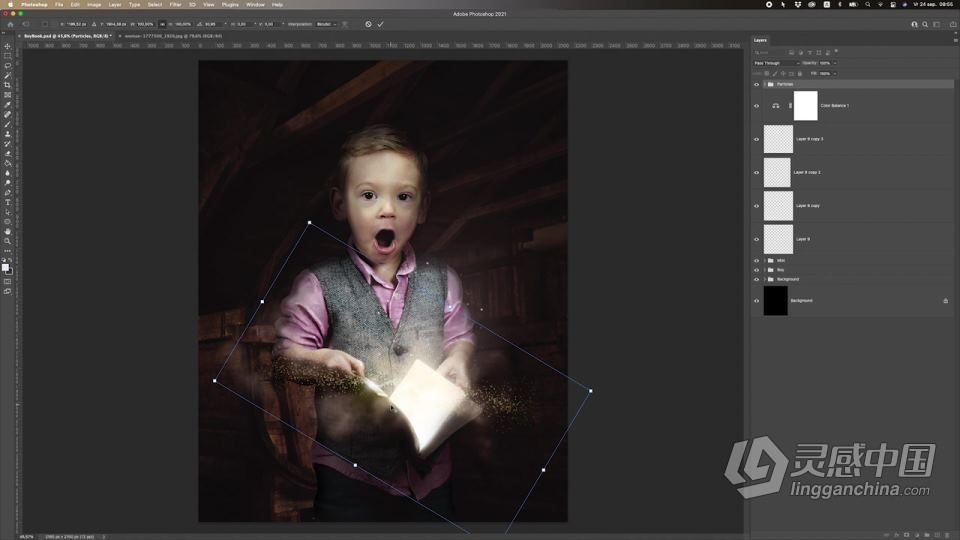Hide the Layer 9 copy 2 layer
960x540 pixels.
[x=756, y=173]
